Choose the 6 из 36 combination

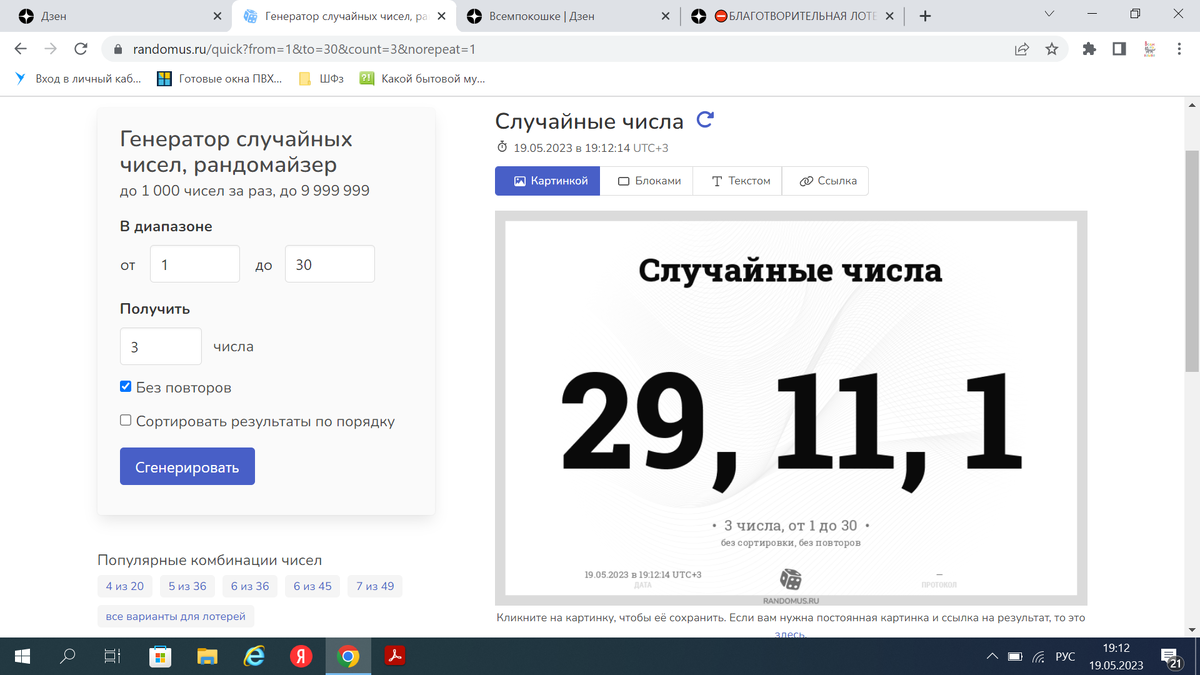249,587
